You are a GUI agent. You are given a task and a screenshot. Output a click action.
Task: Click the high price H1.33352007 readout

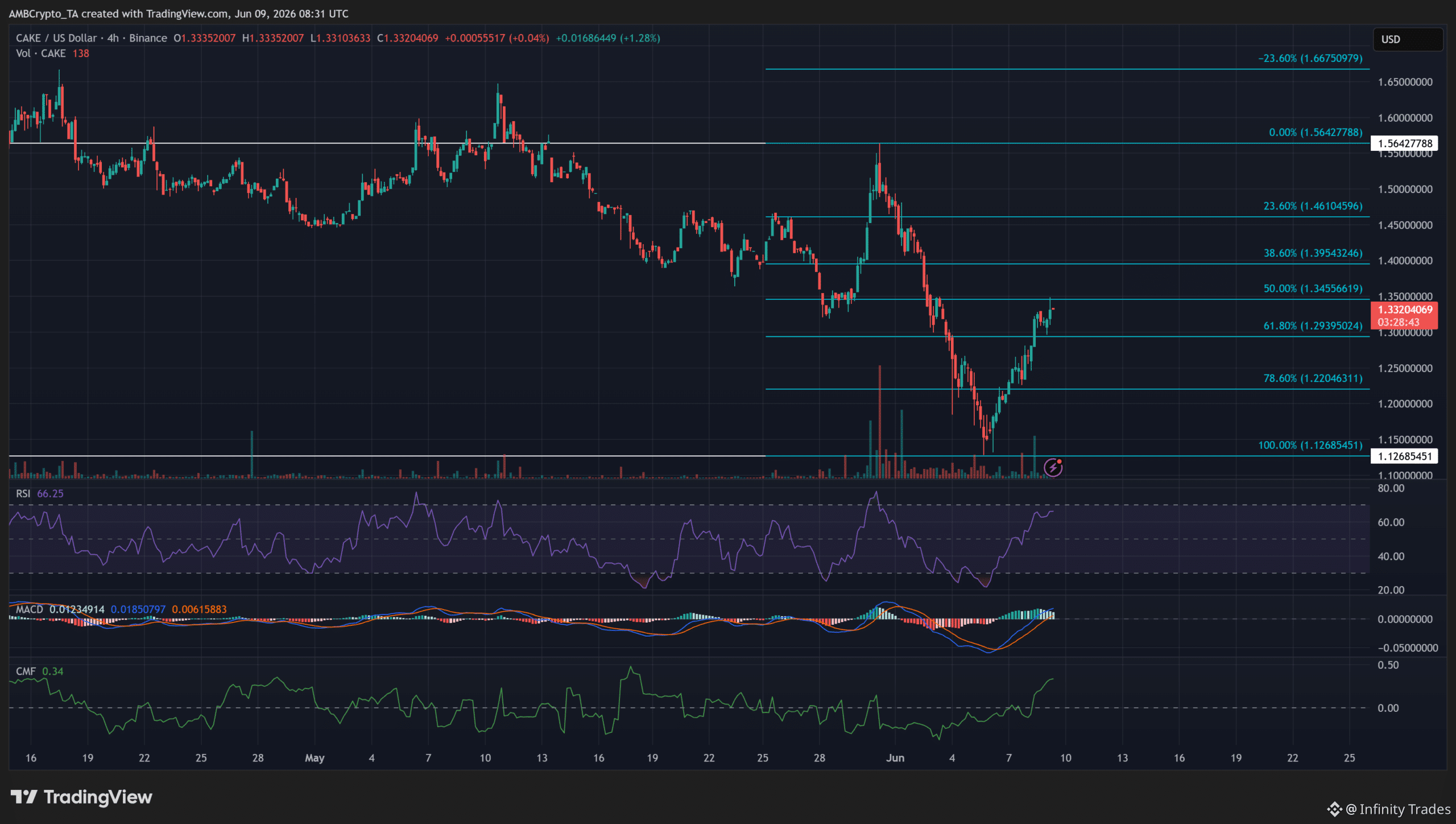[x=272, y=38]
